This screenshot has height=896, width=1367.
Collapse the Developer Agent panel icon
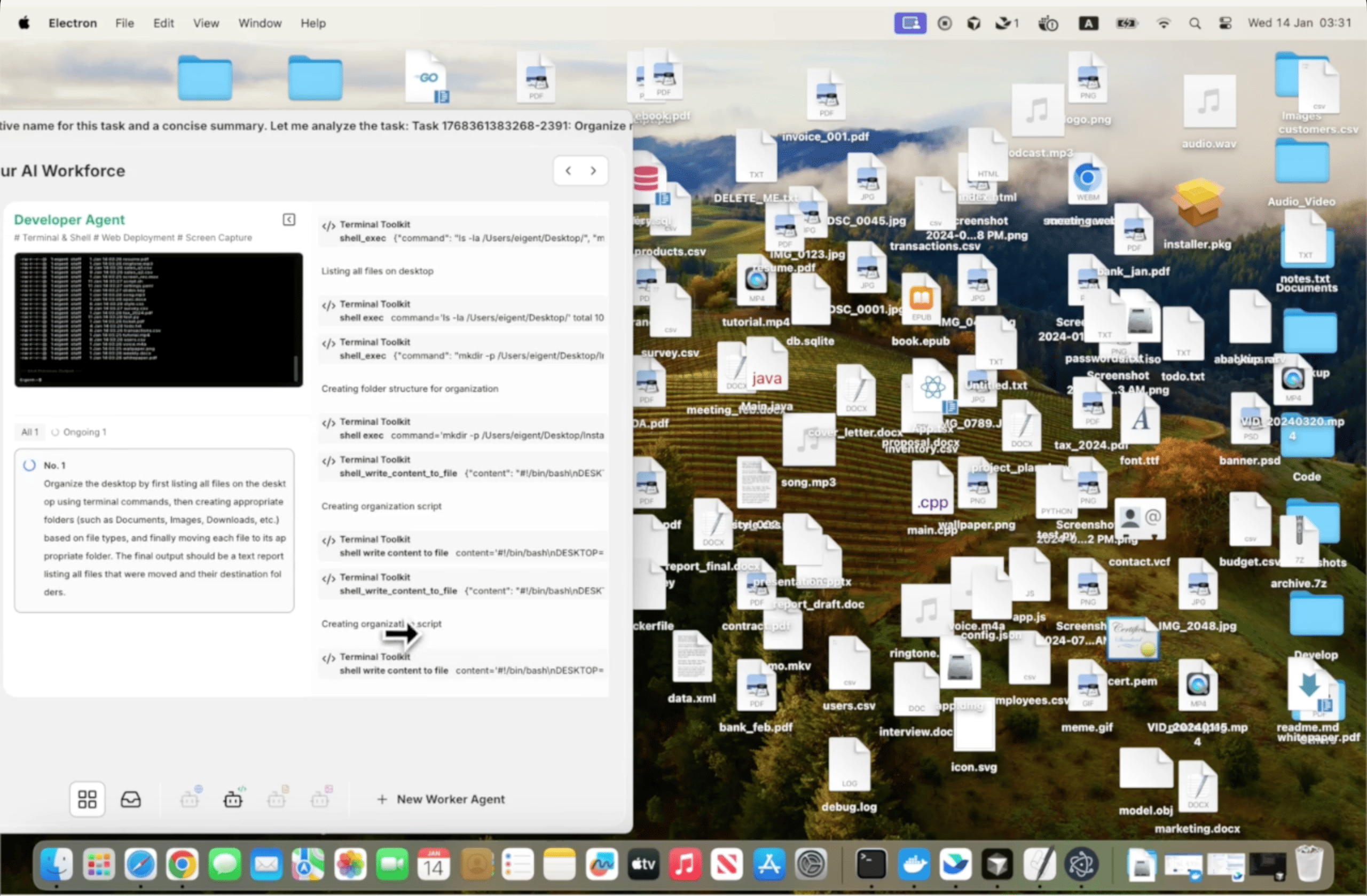[289, 219]
